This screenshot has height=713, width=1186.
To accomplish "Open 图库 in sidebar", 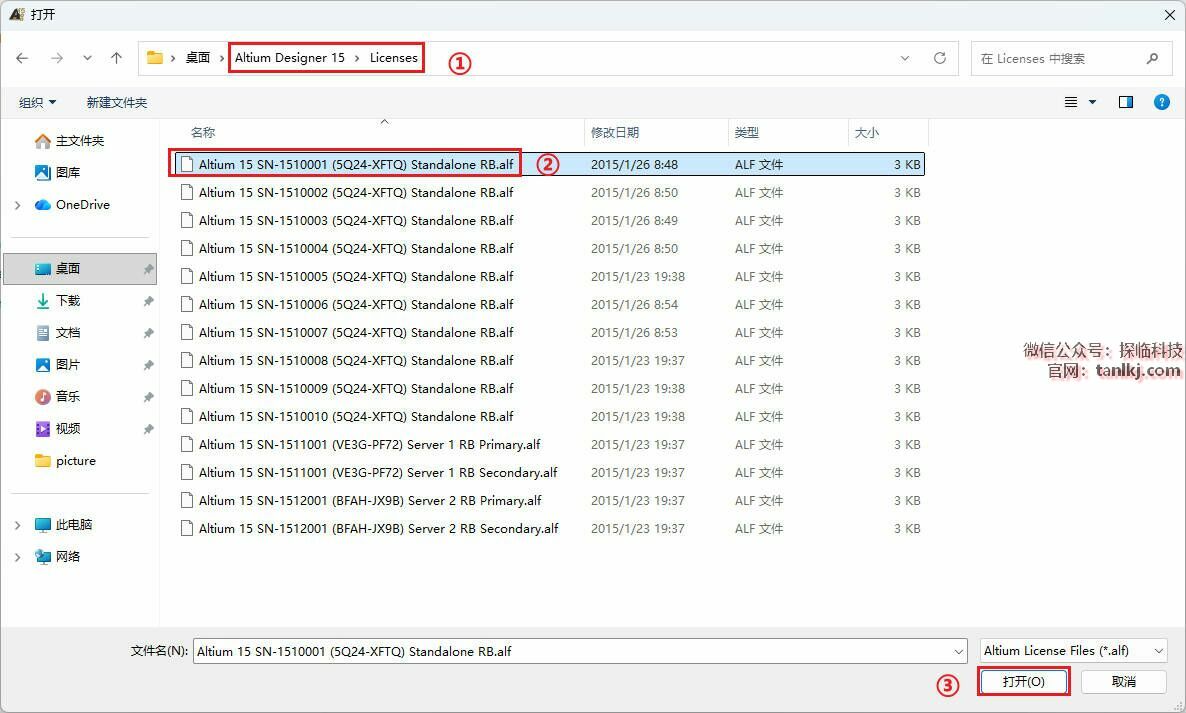I will [x=68, y=172].
